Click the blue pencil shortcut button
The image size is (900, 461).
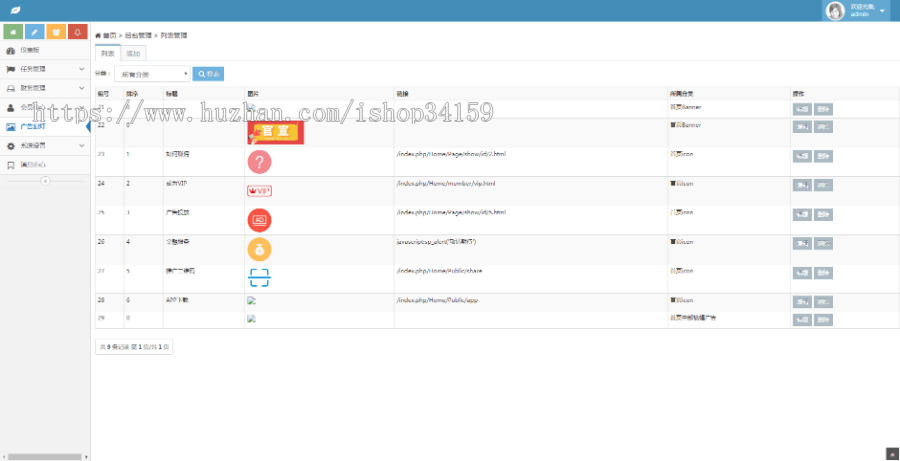(x=34, y=31)
